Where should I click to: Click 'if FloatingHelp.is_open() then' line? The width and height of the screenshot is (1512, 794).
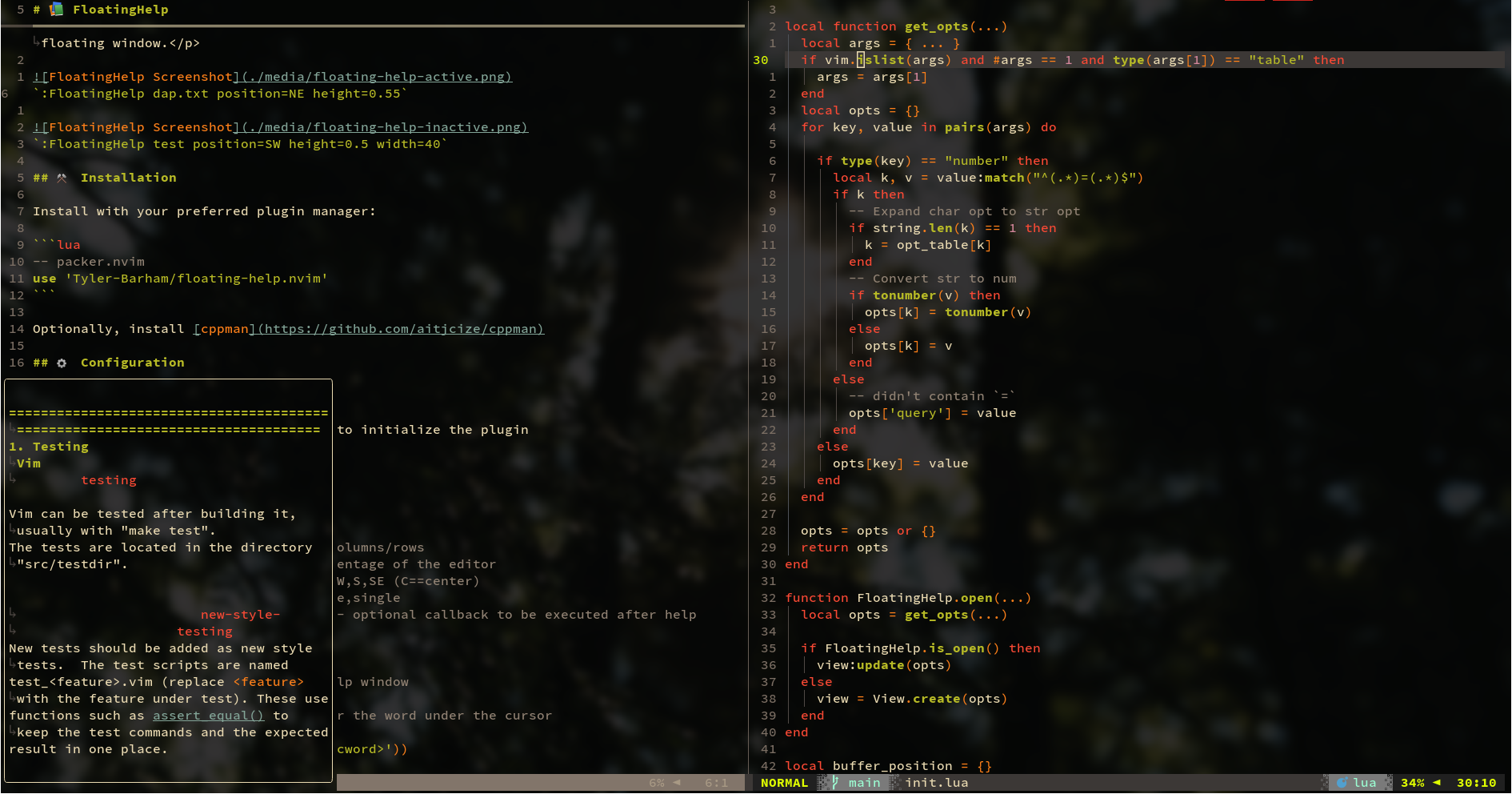pos(920,648)
